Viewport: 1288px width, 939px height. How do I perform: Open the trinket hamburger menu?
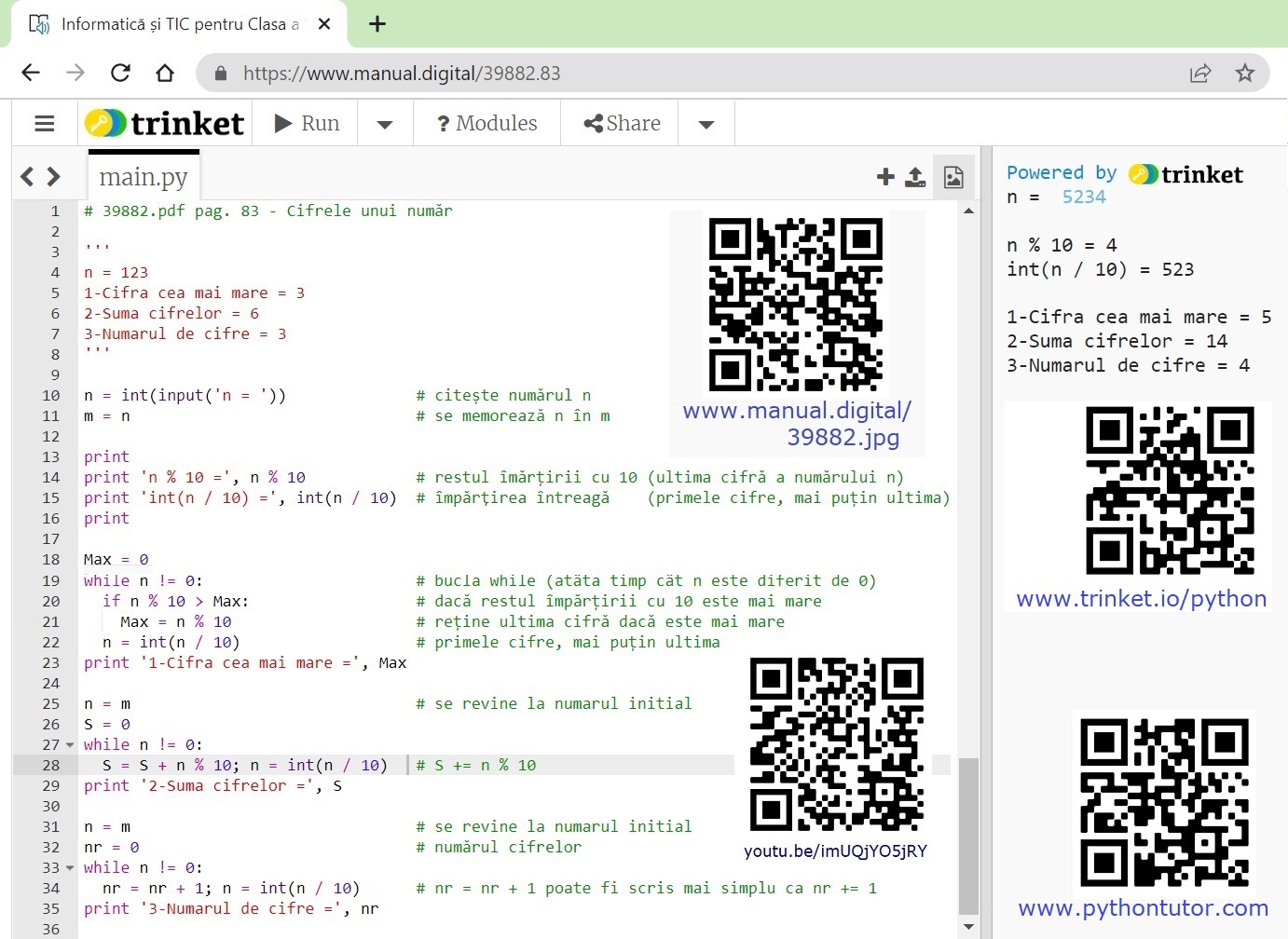45,123
